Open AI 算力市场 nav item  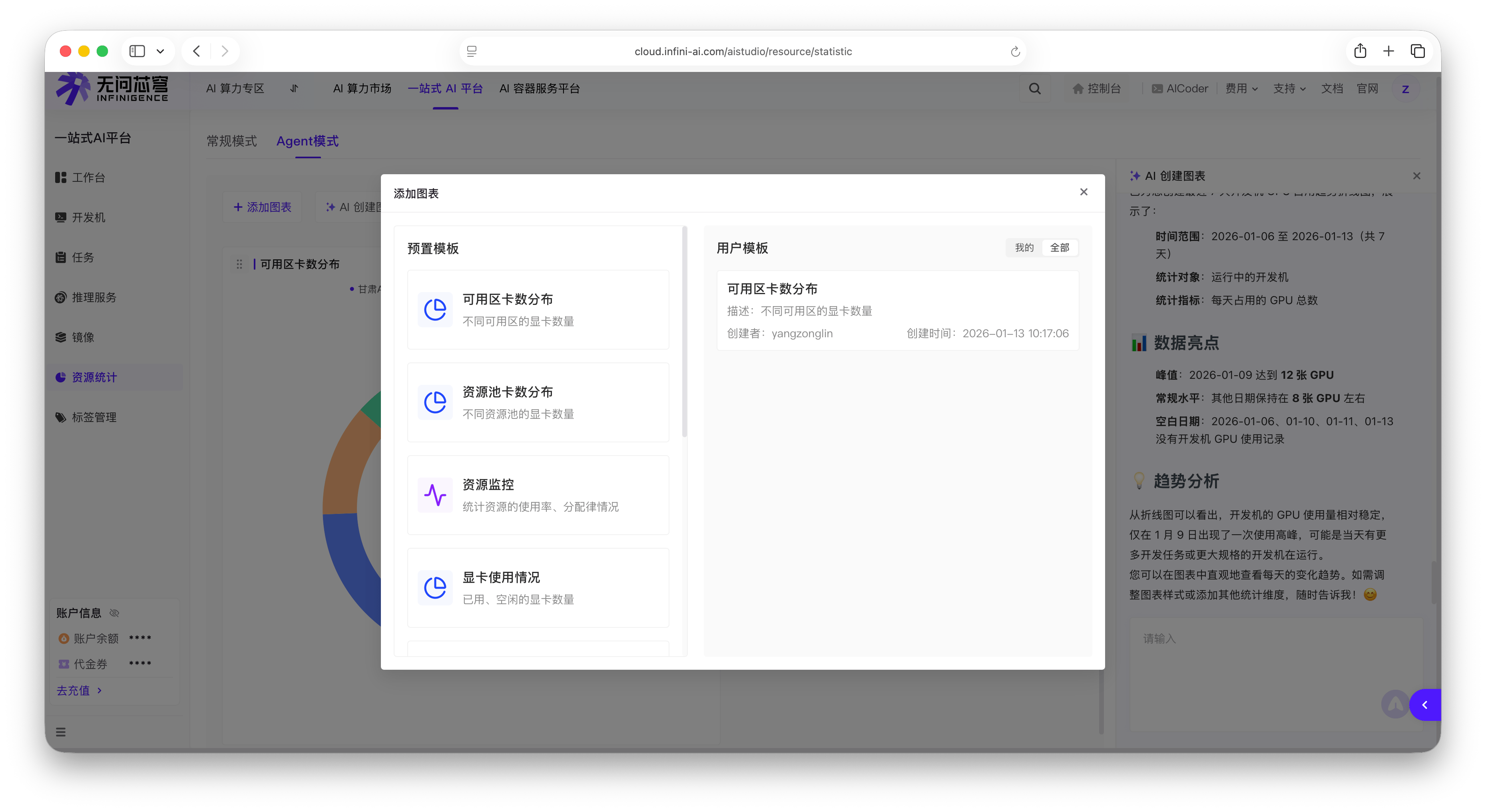[362, 89]
